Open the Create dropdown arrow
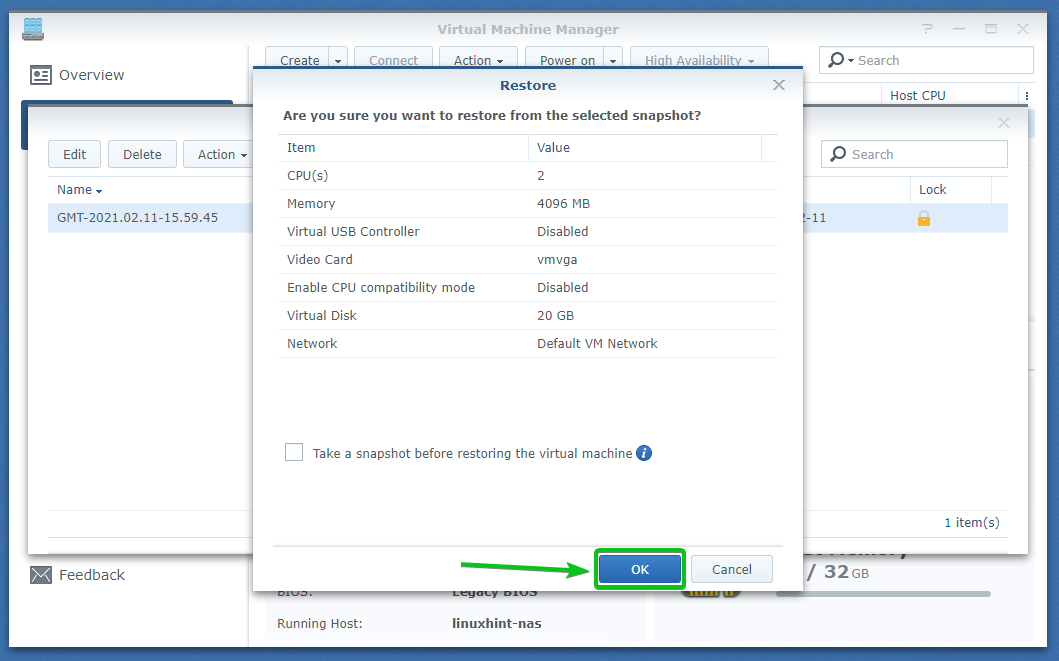Screen dimensions: 1059x661 338,61
